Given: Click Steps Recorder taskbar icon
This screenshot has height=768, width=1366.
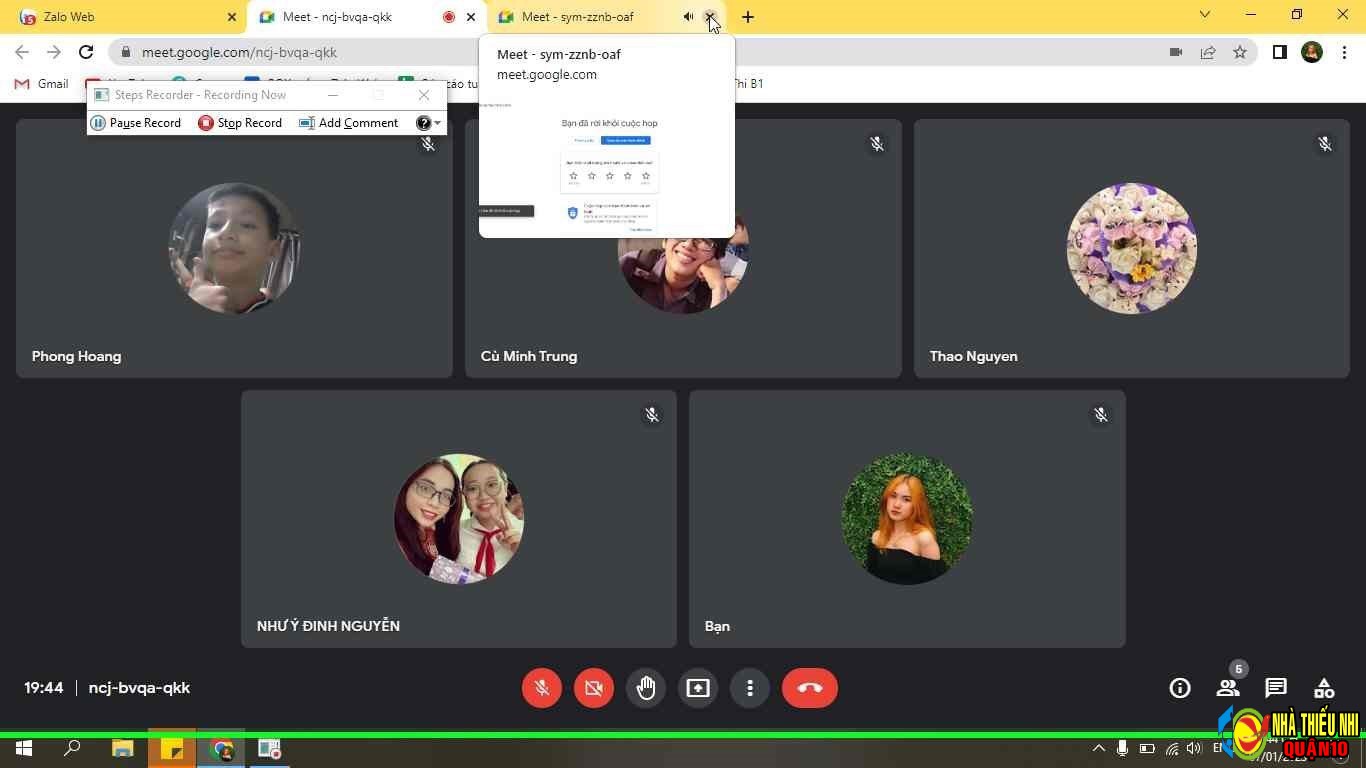Looking at the screenshot, I should point(270,748).
